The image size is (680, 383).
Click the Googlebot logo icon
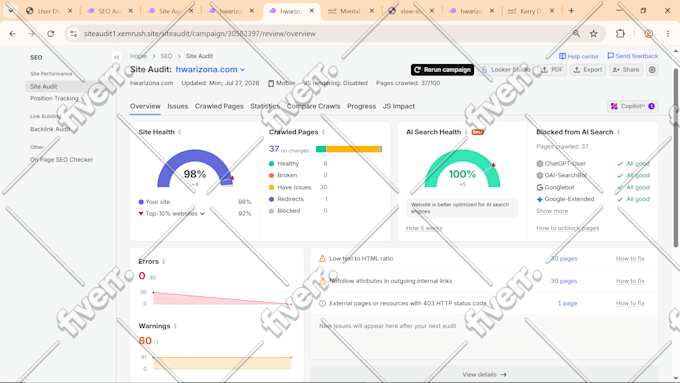pos(539,187)
